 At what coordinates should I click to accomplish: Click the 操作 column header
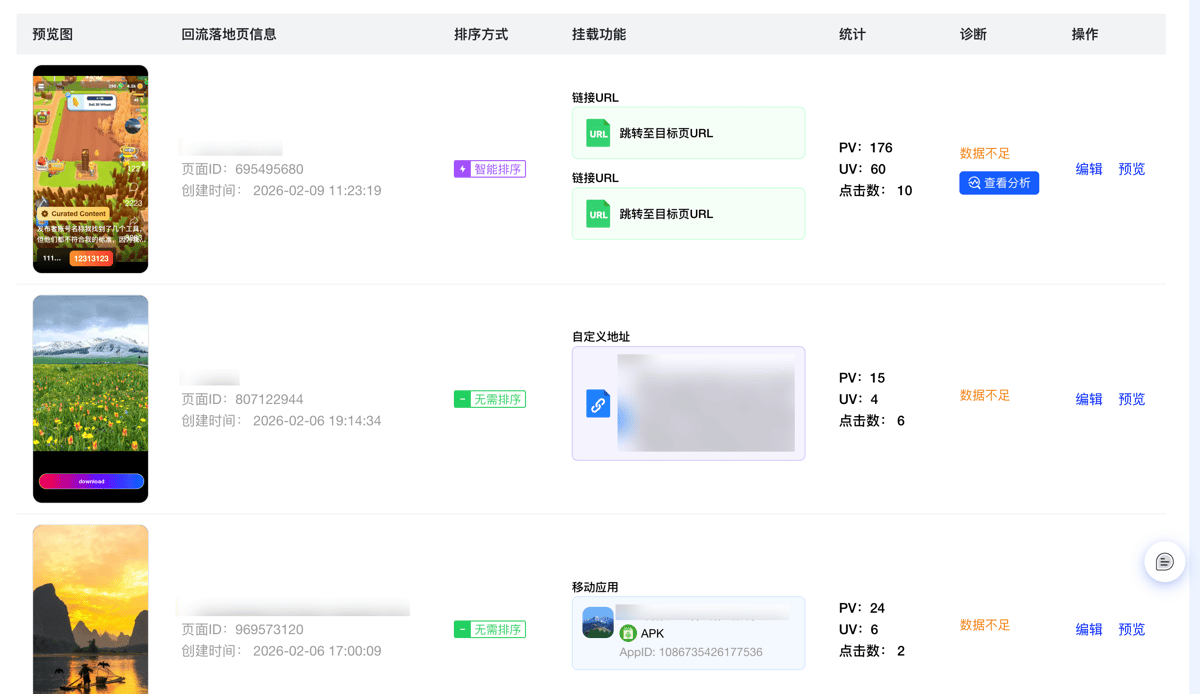1085,34
